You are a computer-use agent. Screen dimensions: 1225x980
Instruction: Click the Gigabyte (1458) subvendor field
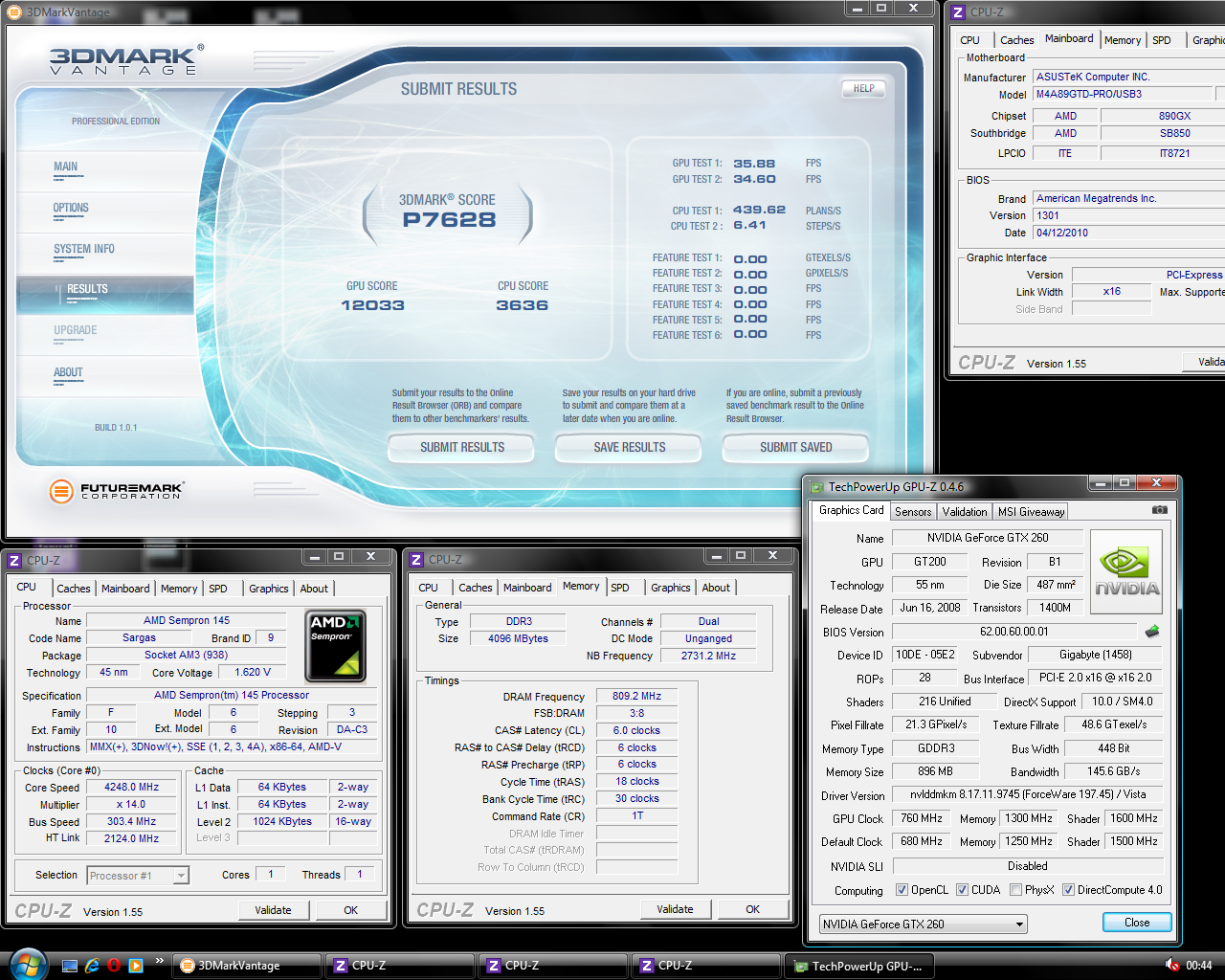click(x=1096, y=655)
